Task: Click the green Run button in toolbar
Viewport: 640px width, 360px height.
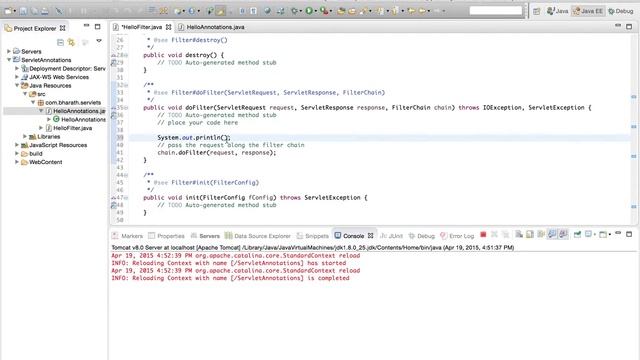Action: pos(309,11)
